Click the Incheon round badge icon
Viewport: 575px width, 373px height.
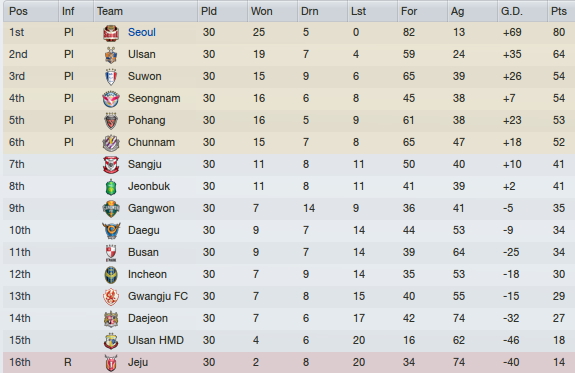click(x=111, y=275)
